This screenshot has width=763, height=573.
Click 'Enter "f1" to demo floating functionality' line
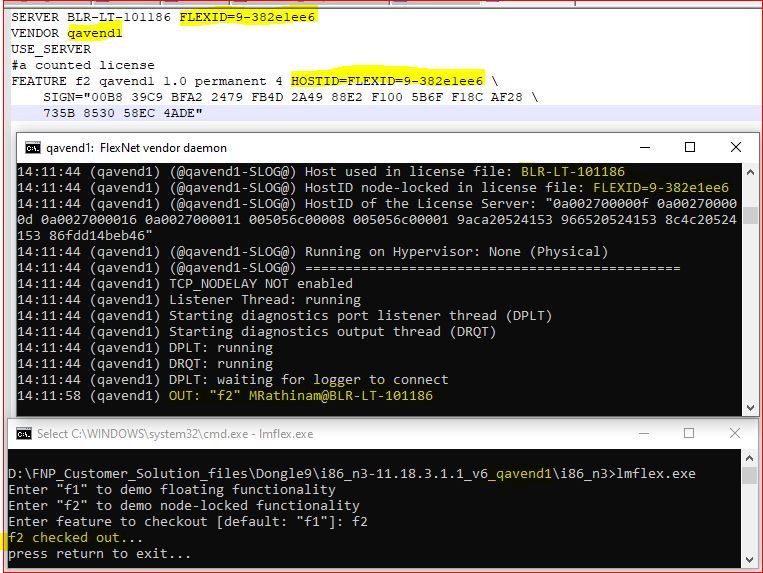tap(172, 489)
